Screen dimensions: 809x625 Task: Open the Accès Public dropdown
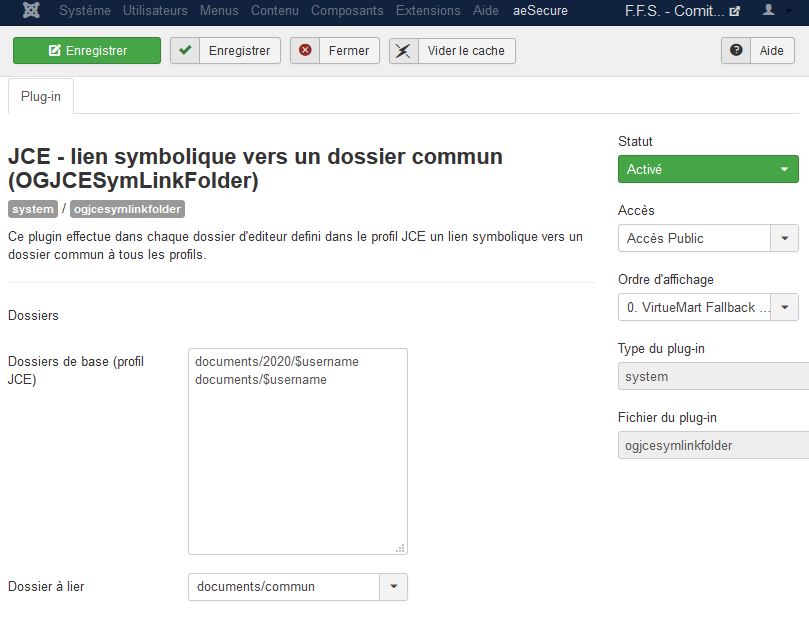[x=708, y=238]
